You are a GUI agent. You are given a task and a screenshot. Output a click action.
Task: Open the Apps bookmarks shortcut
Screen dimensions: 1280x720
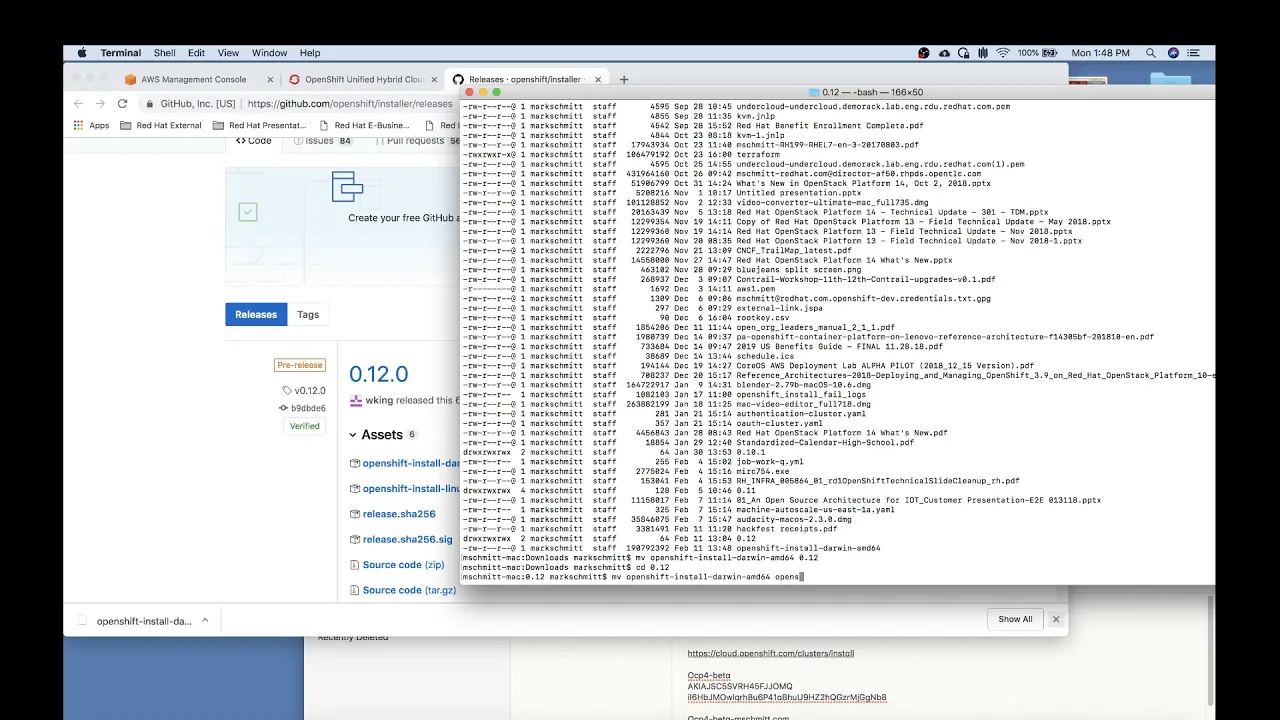click(x=92, y=126)
